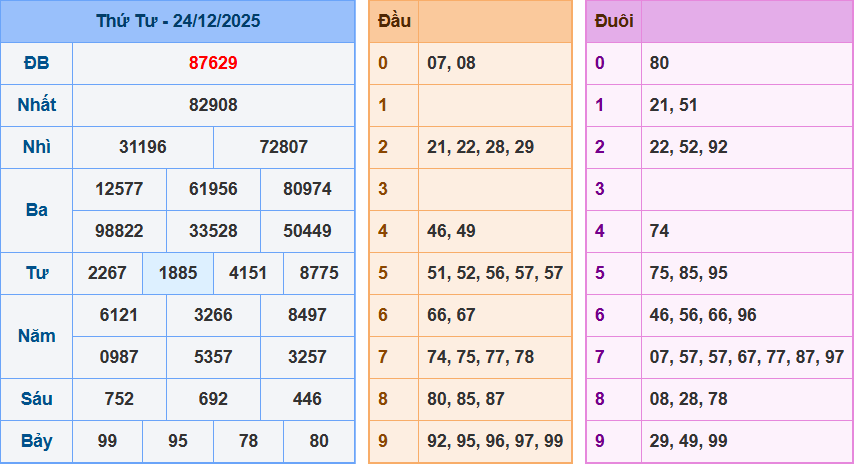The width and height of the screenshot is (855, 464).
Task: Click the date header Thứ Tư - 24/12/2025
Action: tap(178, 21)
